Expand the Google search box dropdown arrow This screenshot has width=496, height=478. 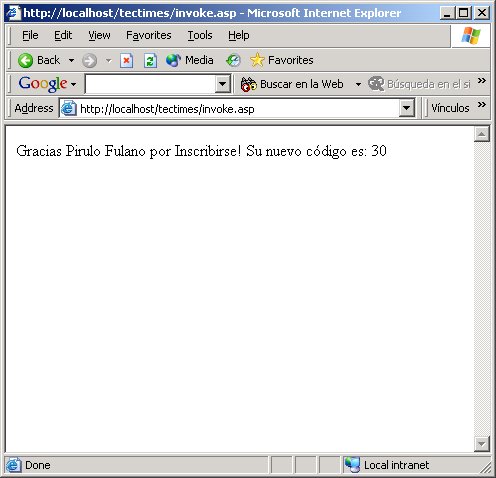pos(222,84)
